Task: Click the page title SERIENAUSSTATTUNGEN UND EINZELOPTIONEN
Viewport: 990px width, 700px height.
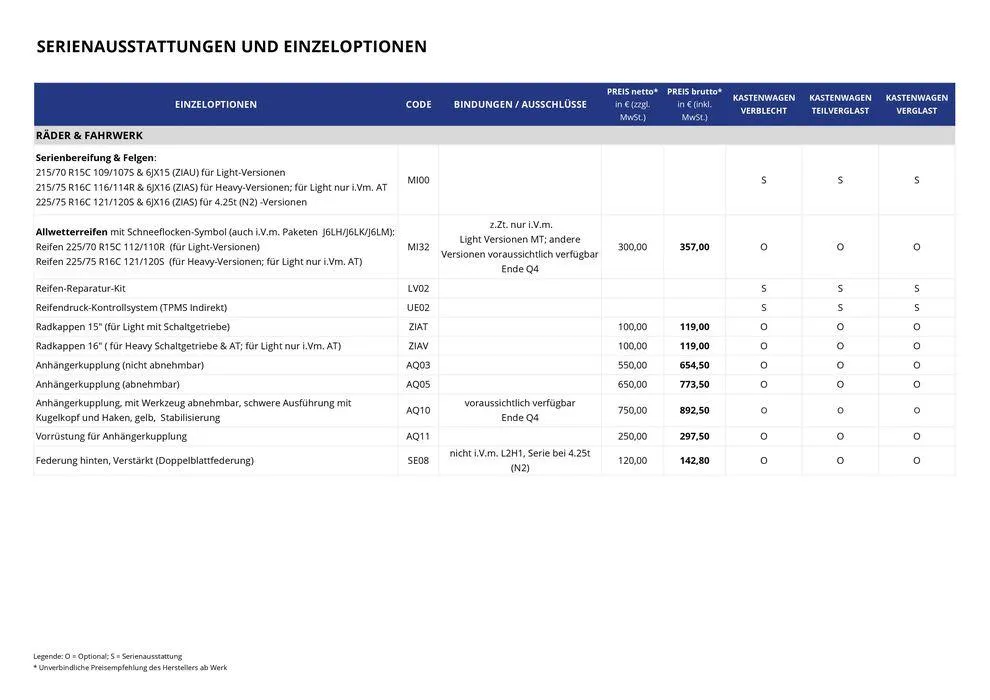Action: [x=231, y=46]
